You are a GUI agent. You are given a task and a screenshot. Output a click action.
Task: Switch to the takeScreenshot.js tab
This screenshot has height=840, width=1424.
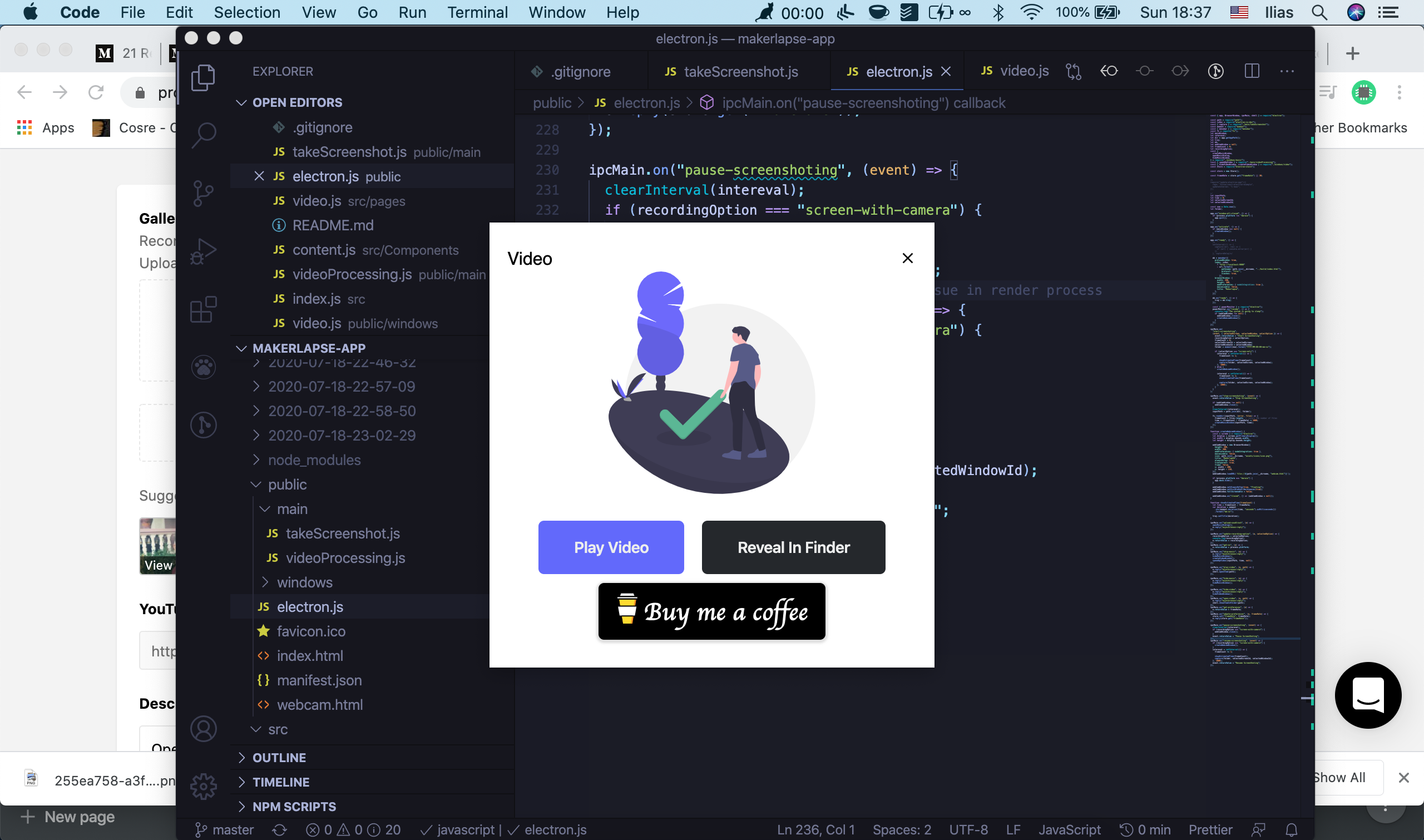point(740,71)
